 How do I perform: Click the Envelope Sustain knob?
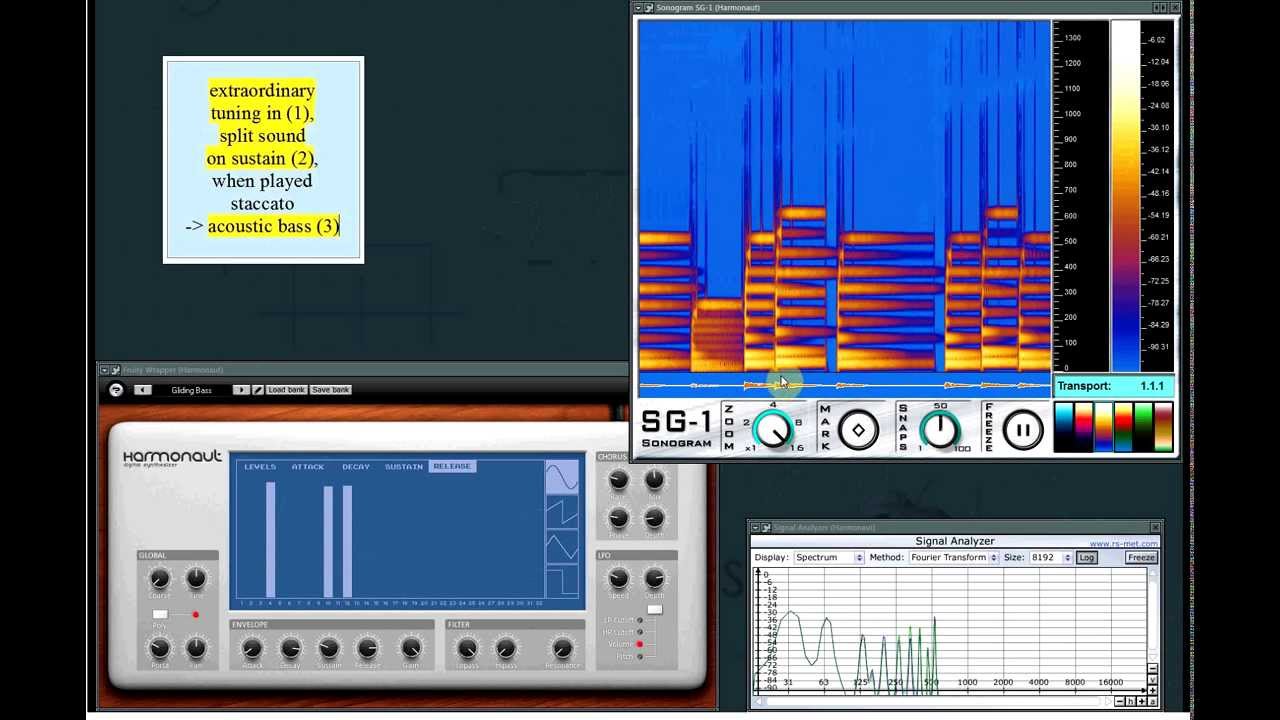tap(328, 648)
